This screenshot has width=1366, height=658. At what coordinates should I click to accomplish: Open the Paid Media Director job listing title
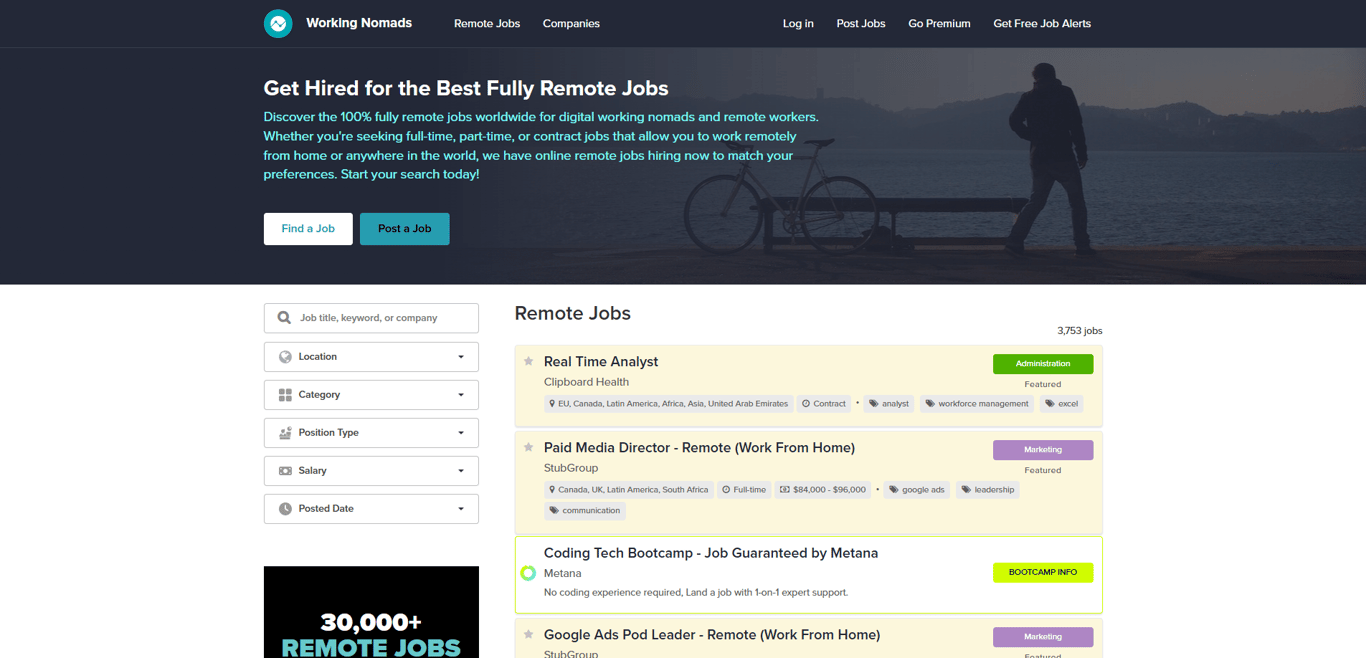click(x=699, y=448)
